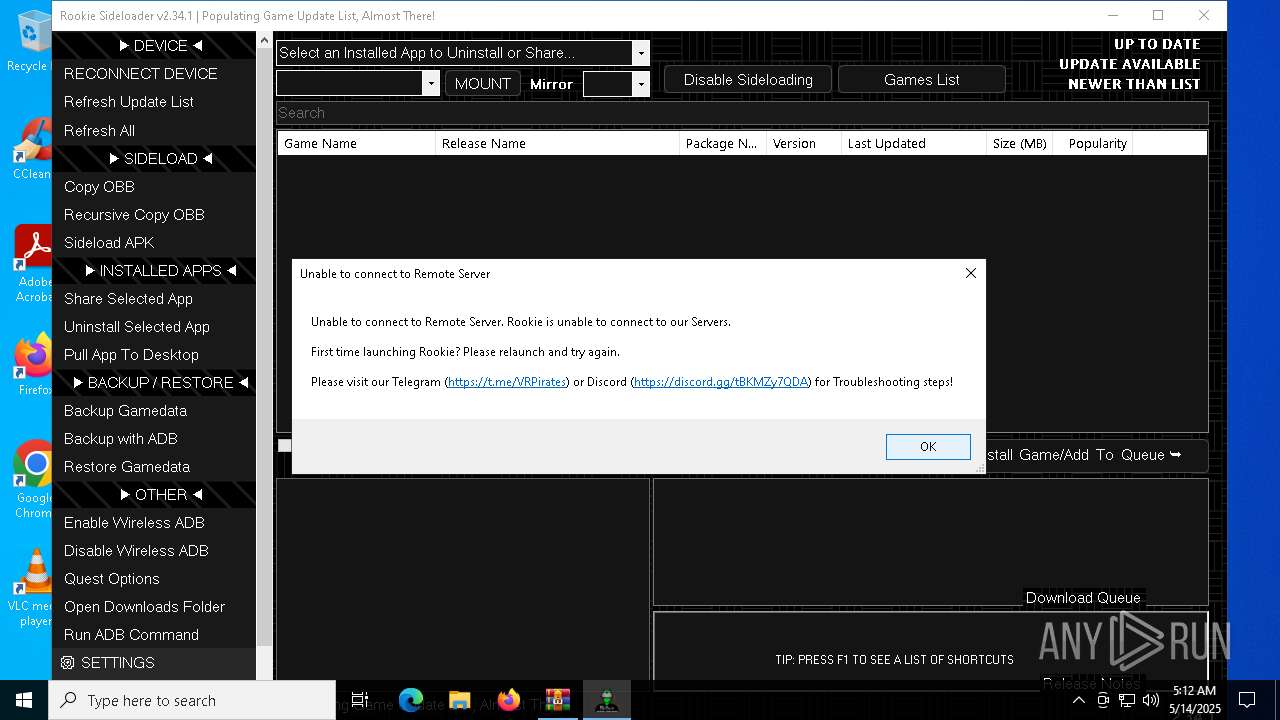Open the Discord invite link
The width and height of the screenshot is (1280, 720).
[721, 382]
